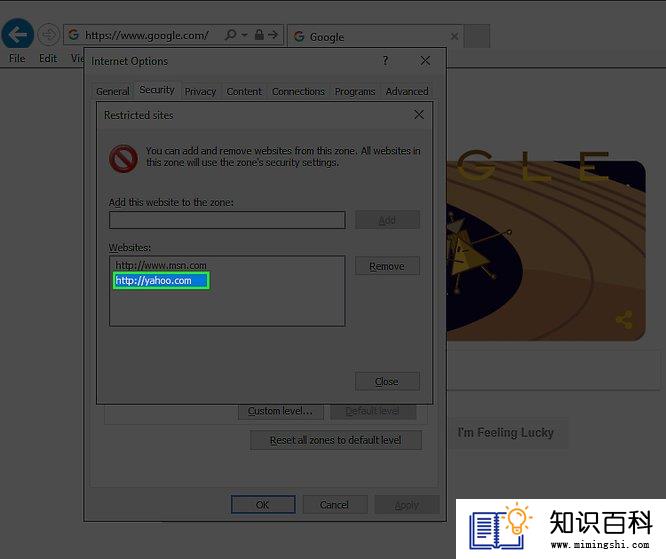
Task: Click the Remove button
Action: (x=387, y=266)
